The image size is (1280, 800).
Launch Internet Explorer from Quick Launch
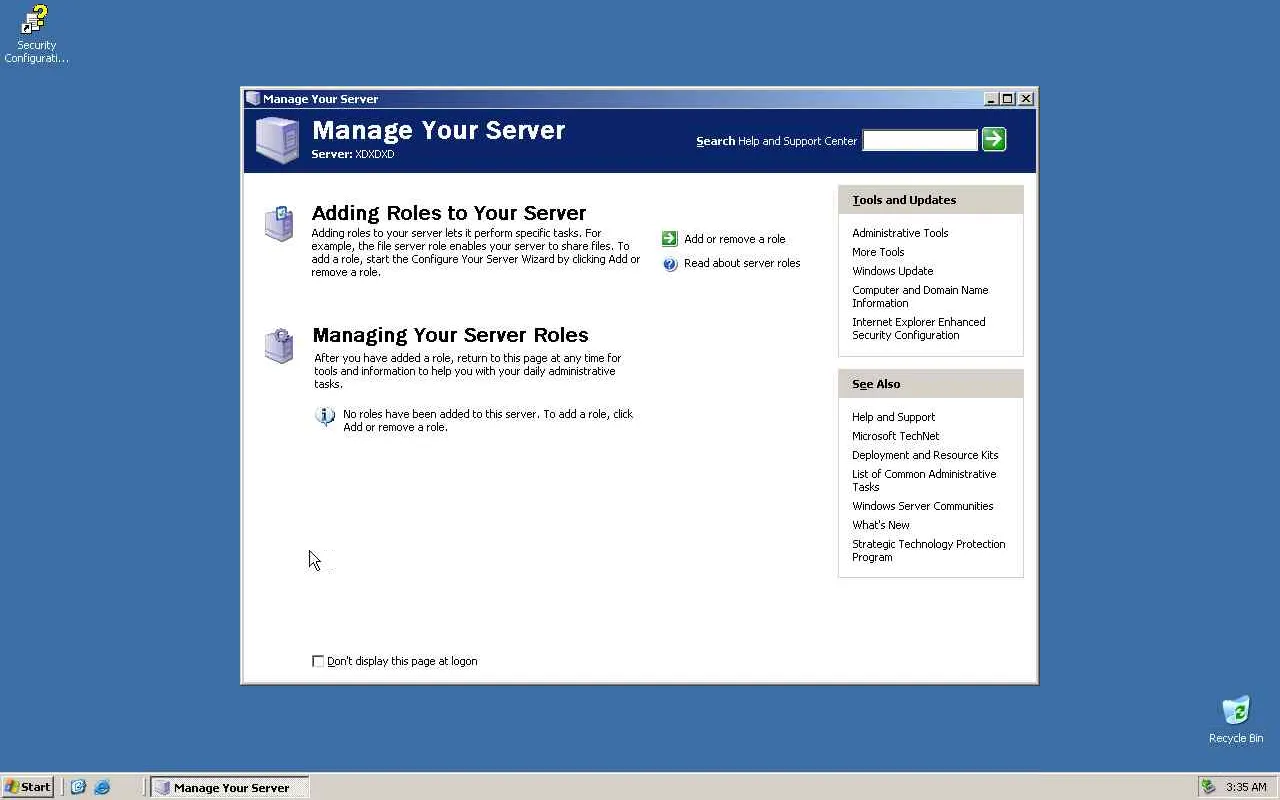[102, 787]
